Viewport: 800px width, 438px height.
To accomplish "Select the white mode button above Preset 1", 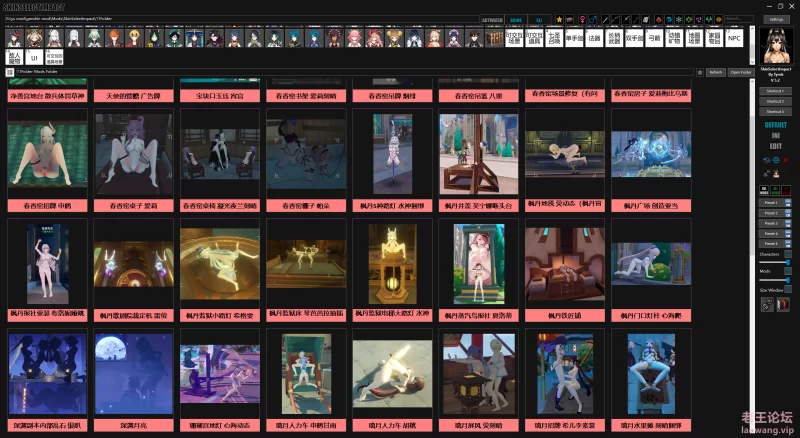I will coord(764,189).
